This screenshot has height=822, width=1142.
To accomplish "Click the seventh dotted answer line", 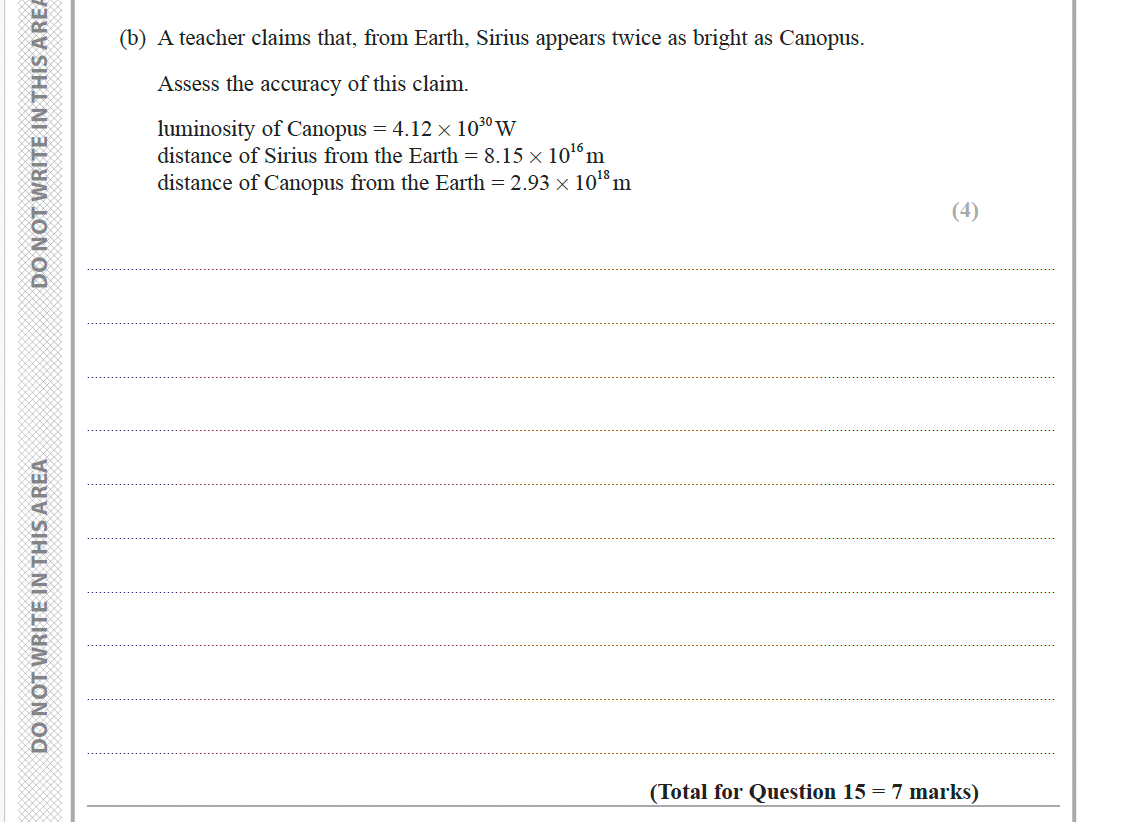I will pos(570,592).
